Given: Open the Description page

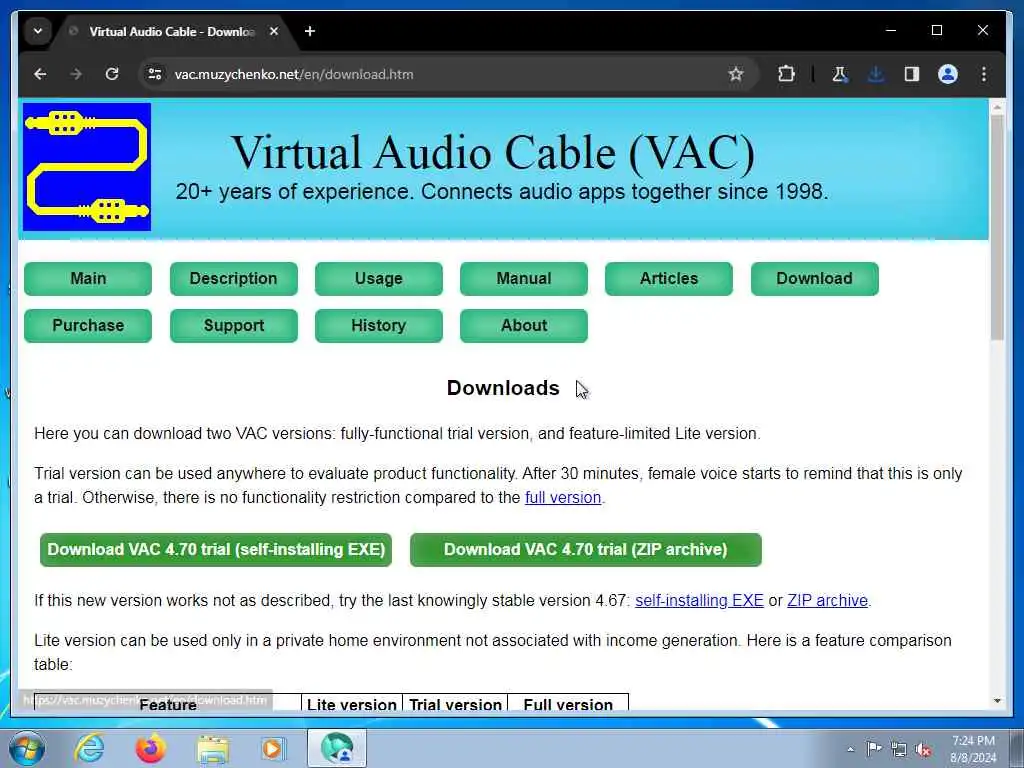Looking at the screenshot, I should pos(233,279).
